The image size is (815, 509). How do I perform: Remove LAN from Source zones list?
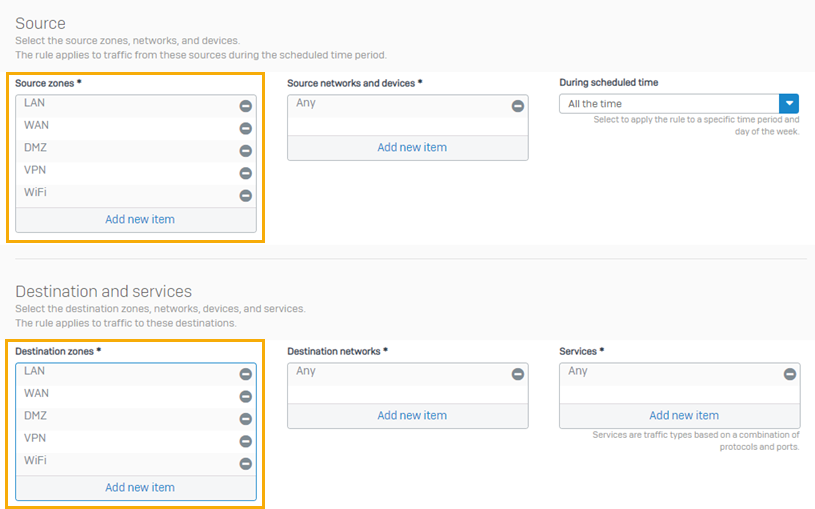(x=245, y=106)
